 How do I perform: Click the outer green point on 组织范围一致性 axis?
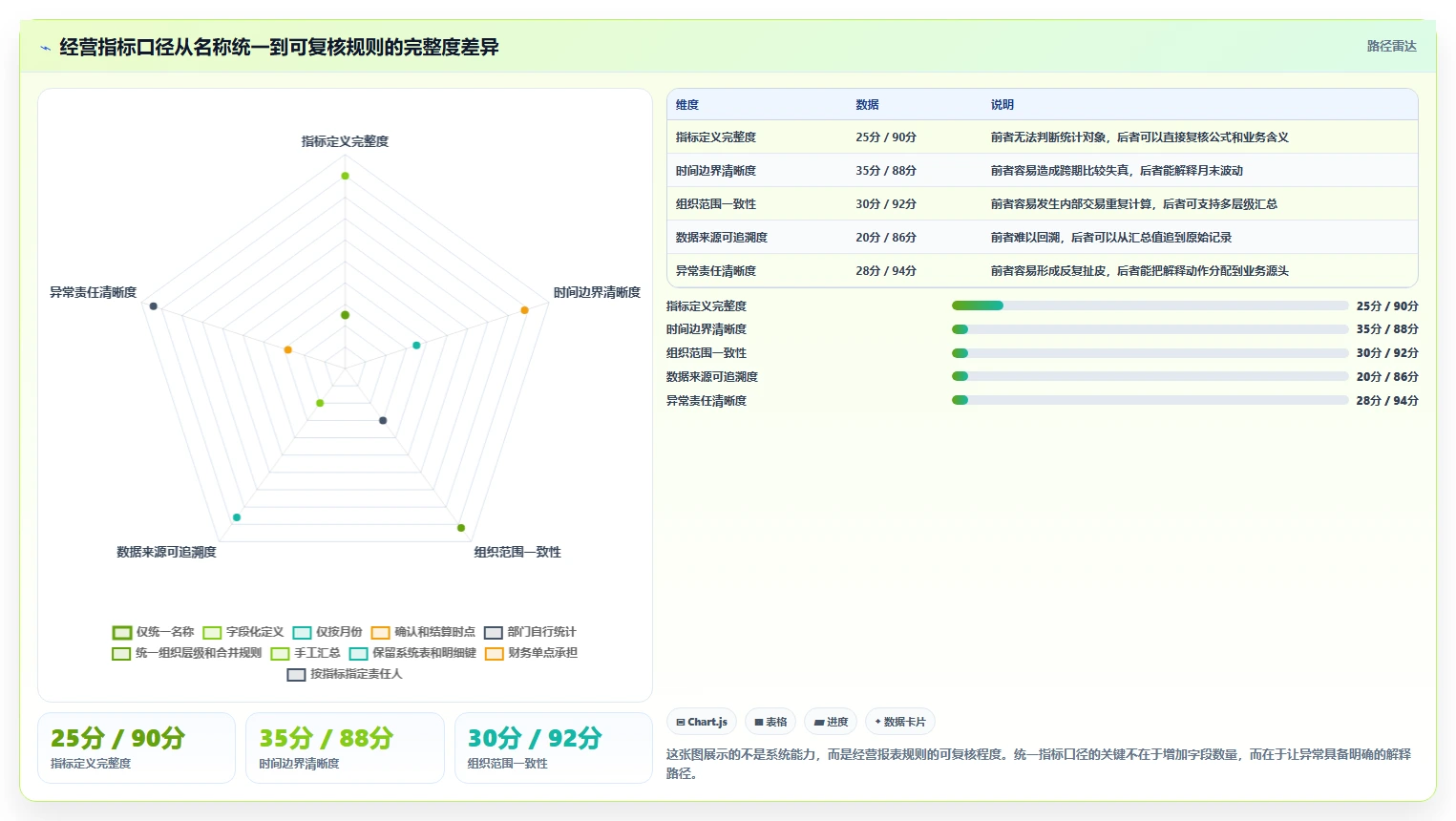[461, 528]
